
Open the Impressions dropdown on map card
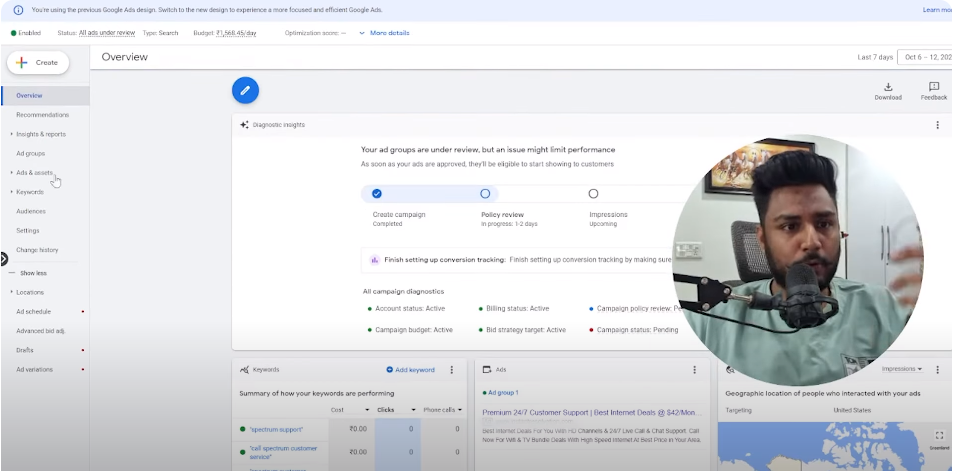901,369
